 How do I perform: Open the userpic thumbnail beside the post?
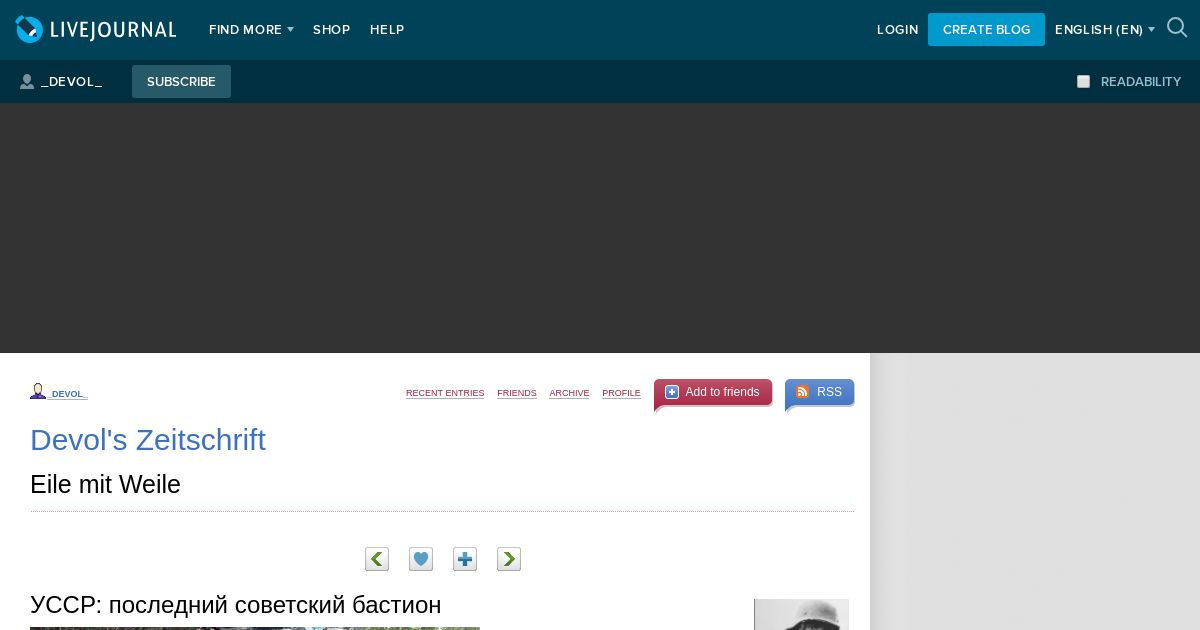point(801,614)
